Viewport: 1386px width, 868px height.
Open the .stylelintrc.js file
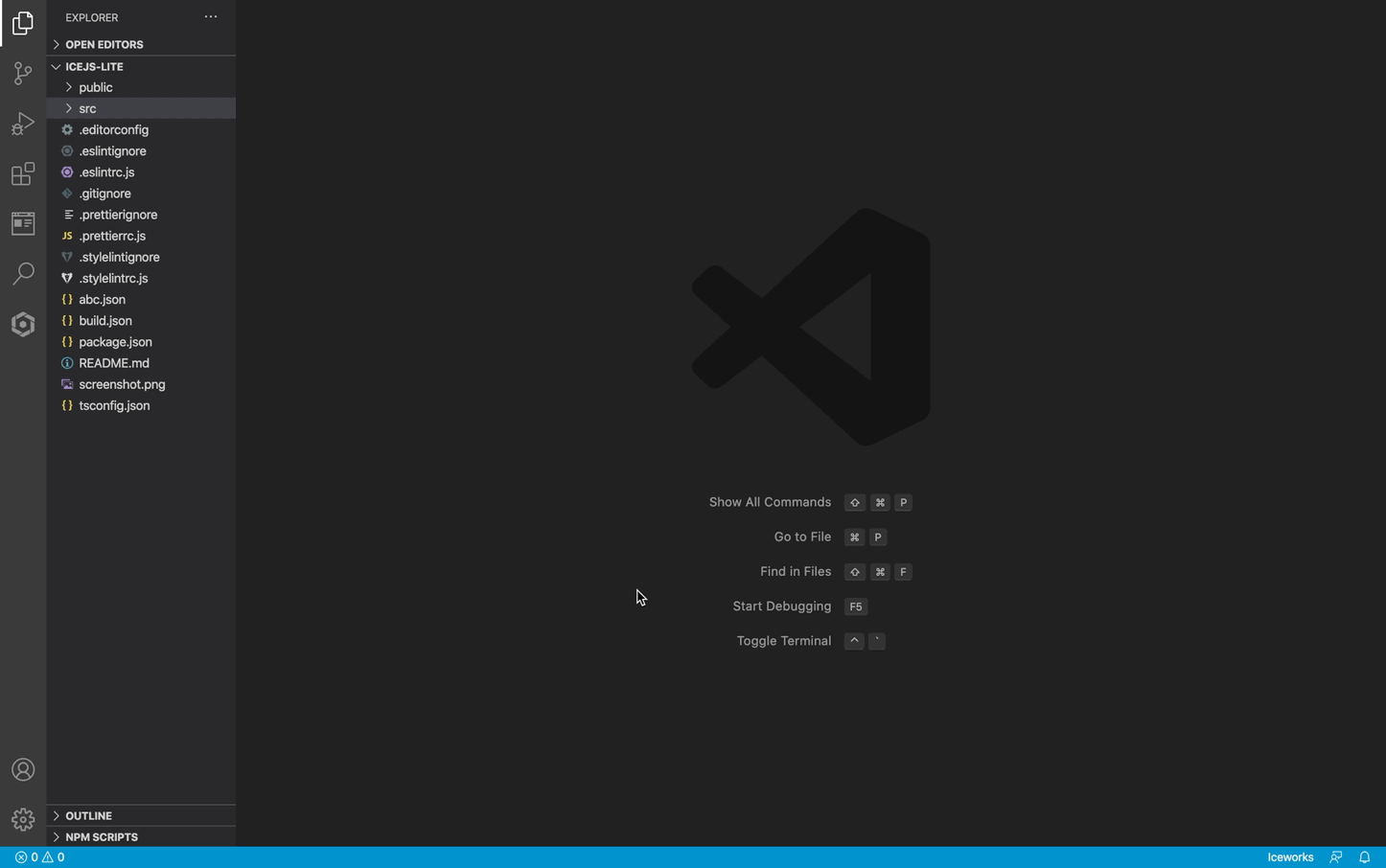(141, 279)
